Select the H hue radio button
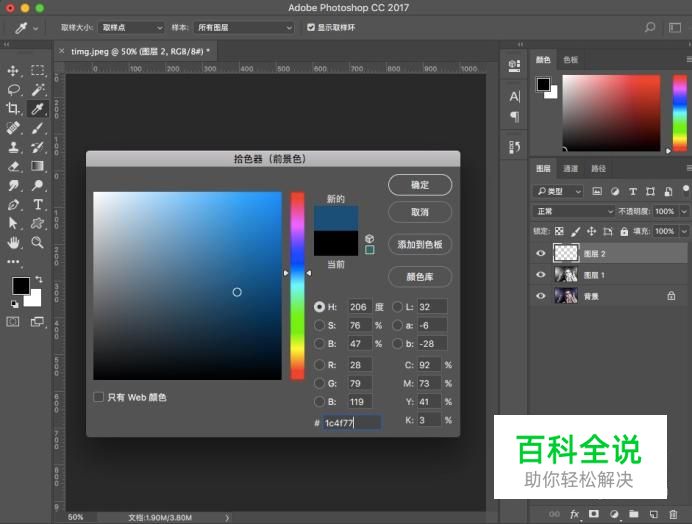Viewport: 692px width, 524px height. (x=319, y=307)
